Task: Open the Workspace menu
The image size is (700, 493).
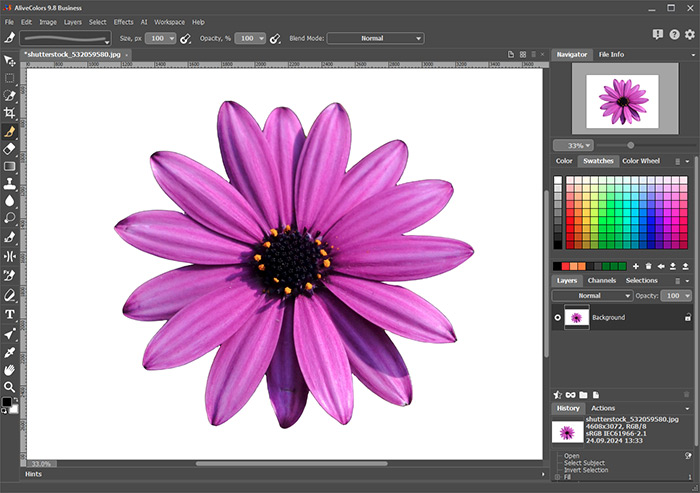Action: pyautogui.click(x=169, y=22)
